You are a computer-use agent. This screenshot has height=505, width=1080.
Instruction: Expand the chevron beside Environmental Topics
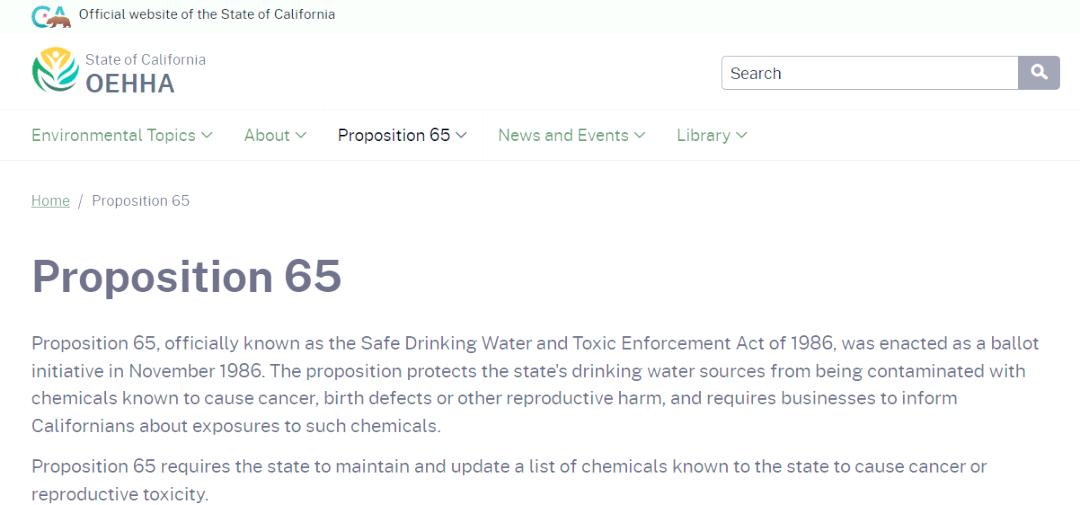[207, 135]
